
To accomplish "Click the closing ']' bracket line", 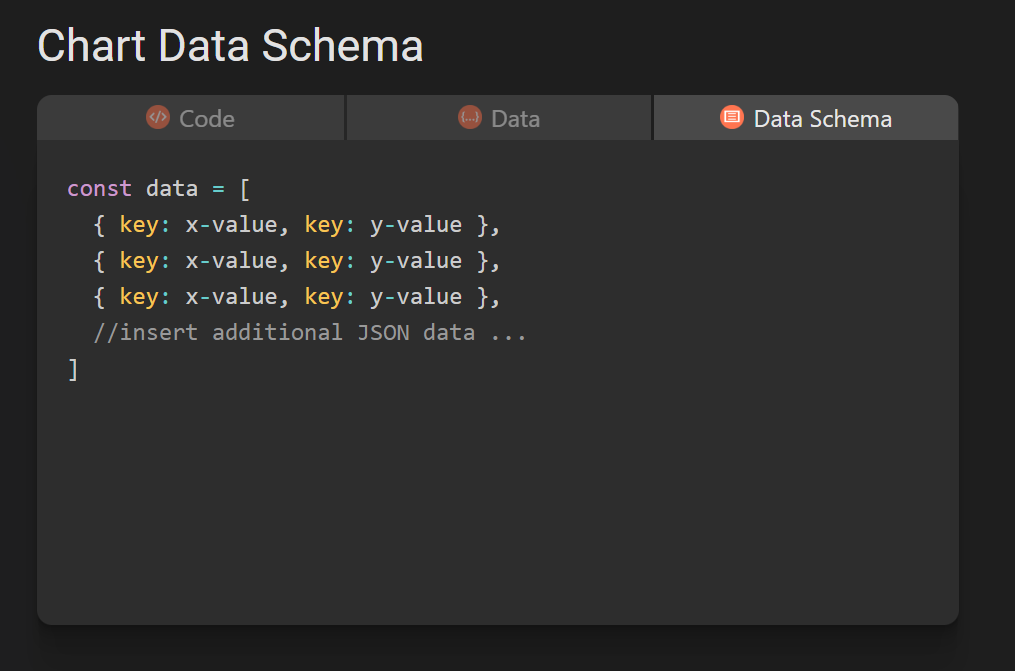I will pos(73,369).
